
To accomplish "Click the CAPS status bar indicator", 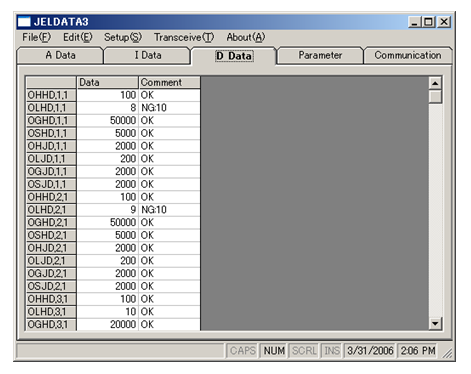I will click(x=243, y=351).
